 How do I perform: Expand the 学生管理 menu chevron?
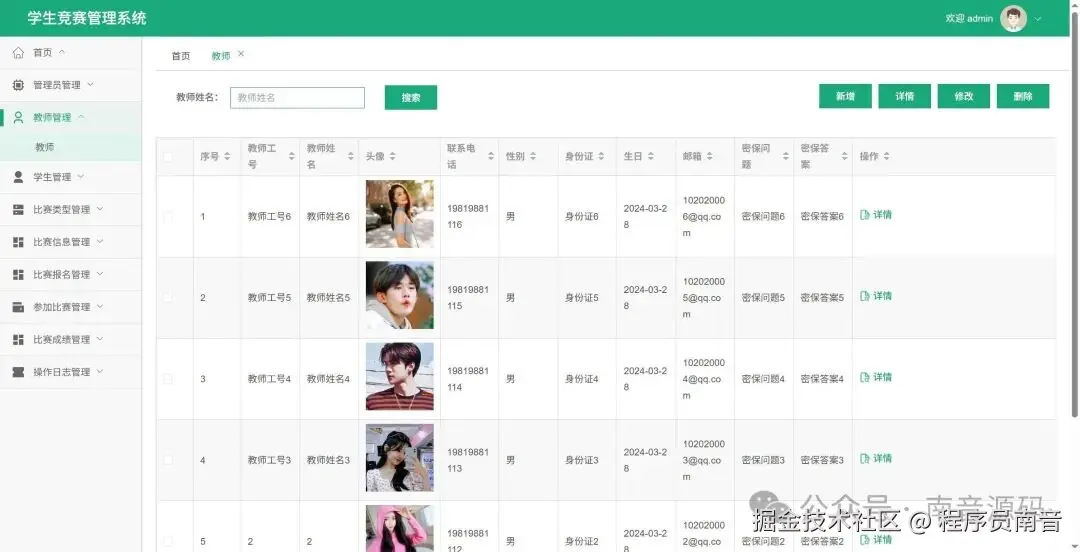(x=81, y=176)
